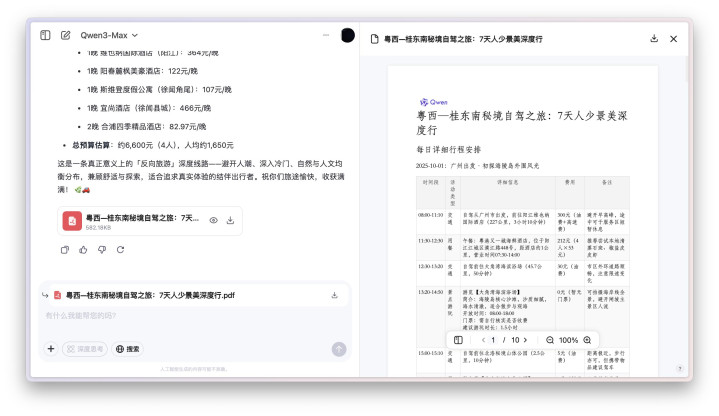Go to the previous PDF page

483,340
